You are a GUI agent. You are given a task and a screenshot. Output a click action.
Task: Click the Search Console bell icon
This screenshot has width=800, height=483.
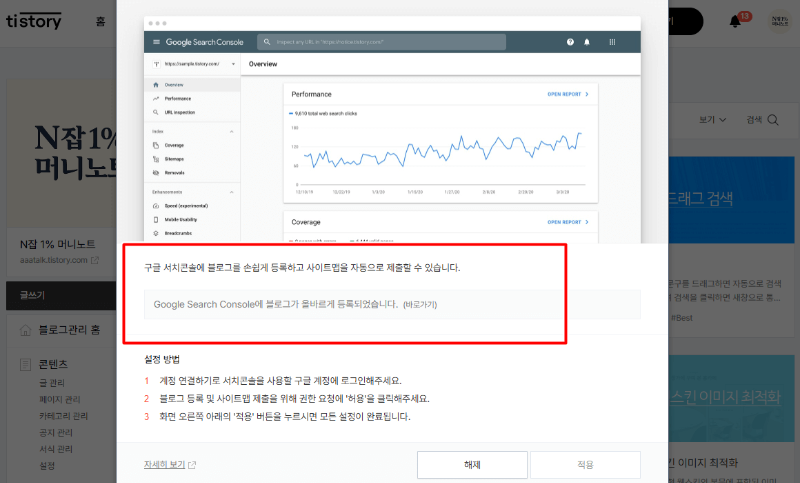[x=587, y=42]
